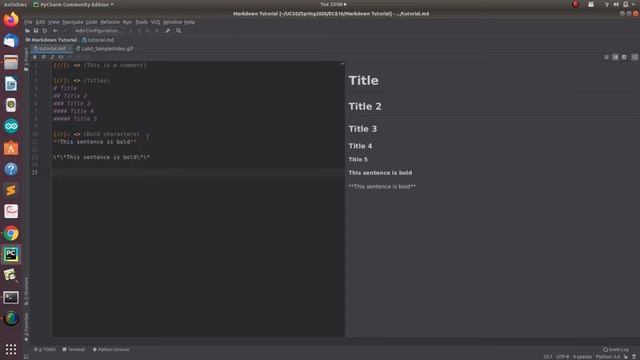This screenshot has width=640, height=360.
Task: Open the Favorites tool window stripe
Action: click(27, 327)
